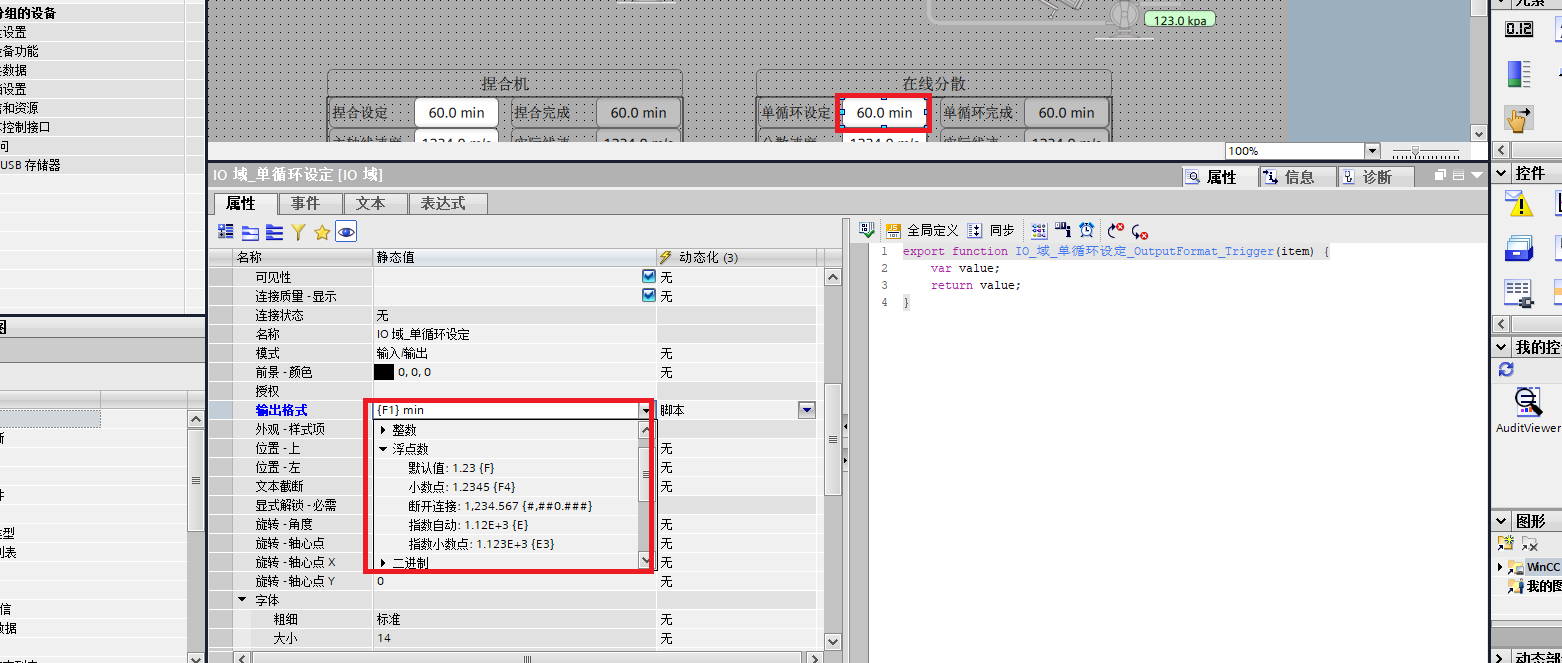This screenshot has height=663, width=1562.
Task: Click the AuditViewer control icon
Action: [1526, 403]
